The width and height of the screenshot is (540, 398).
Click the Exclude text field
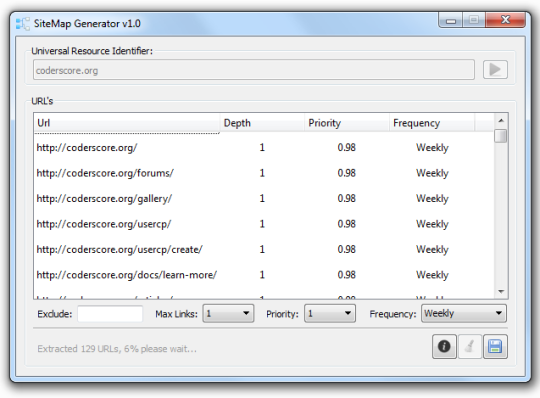[110, 314]
